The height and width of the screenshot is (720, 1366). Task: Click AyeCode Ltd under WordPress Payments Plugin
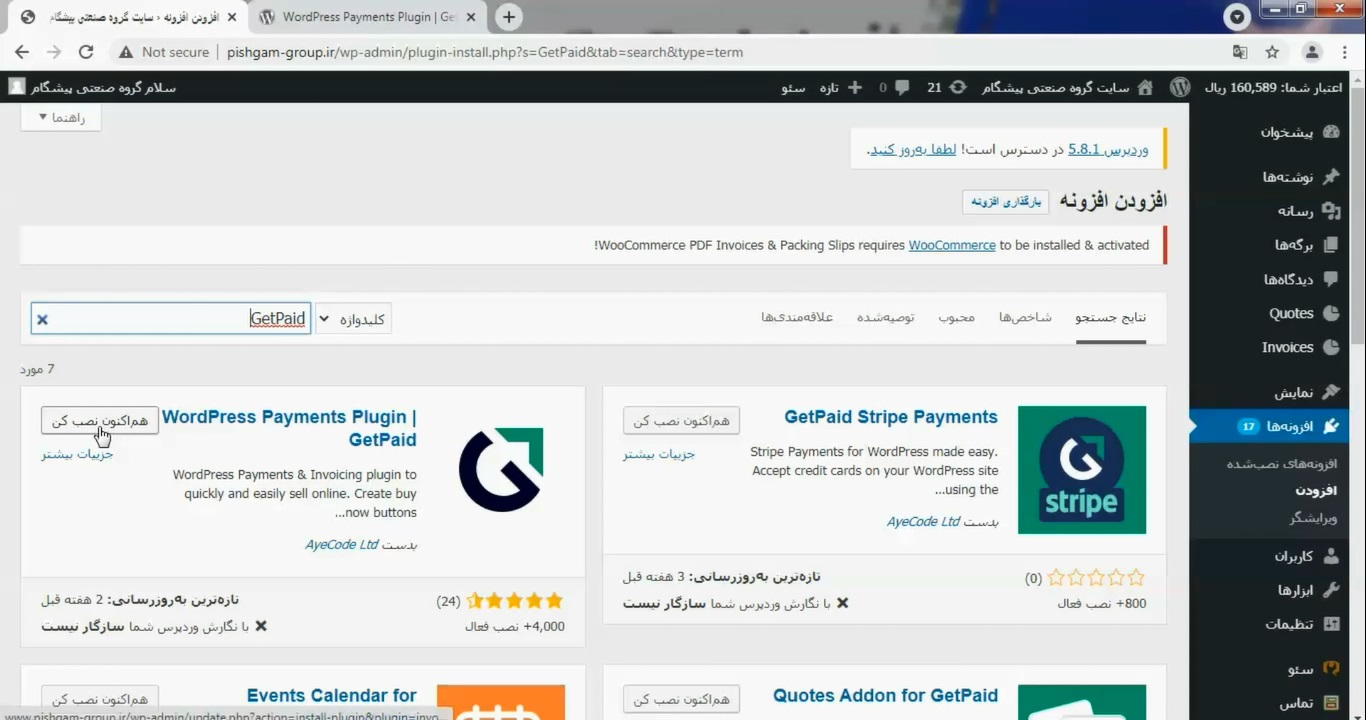pyautogui.click(x=342, y=545)
